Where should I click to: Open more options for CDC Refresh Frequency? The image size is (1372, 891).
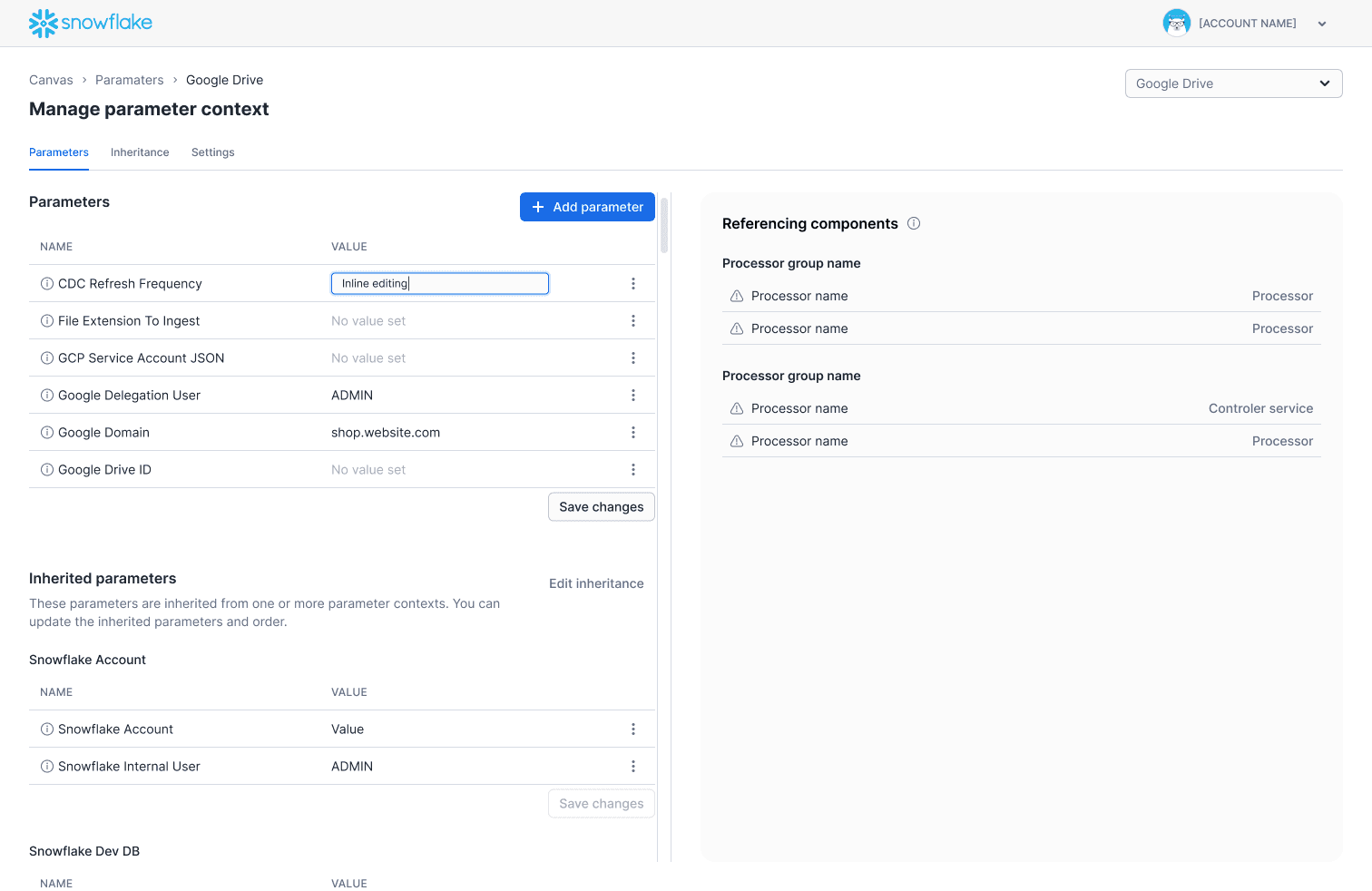point(633,284)
